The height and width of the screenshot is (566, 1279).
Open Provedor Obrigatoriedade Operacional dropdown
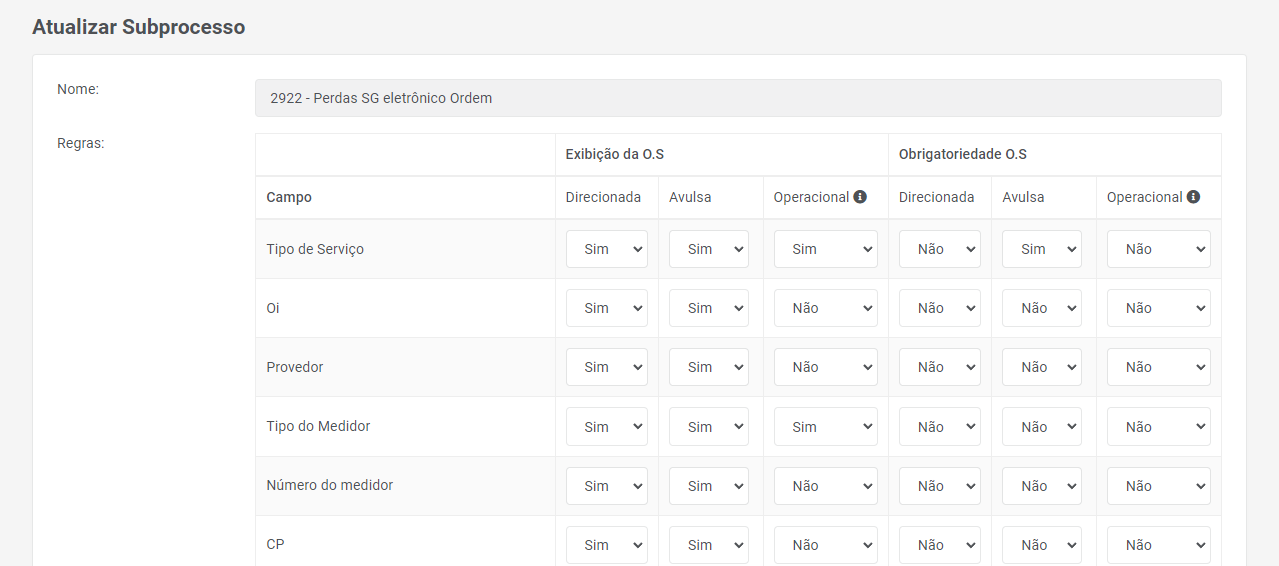click(x=1158, y=367)
